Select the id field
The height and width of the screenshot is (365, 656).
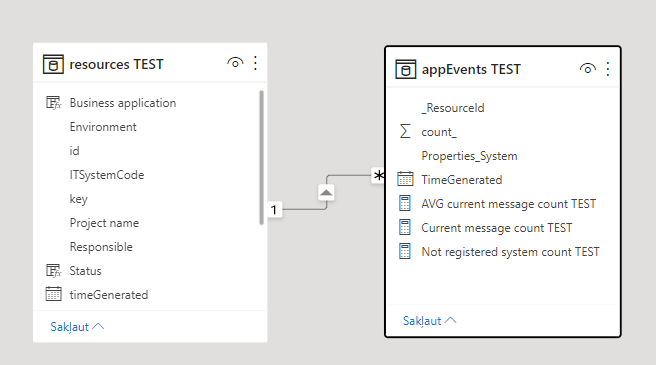74,151
